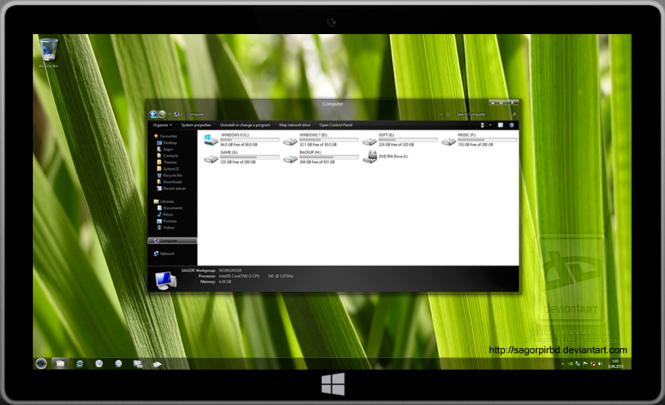
Task: Select Network in the navigation pane
Action: [x=164, y=254]
